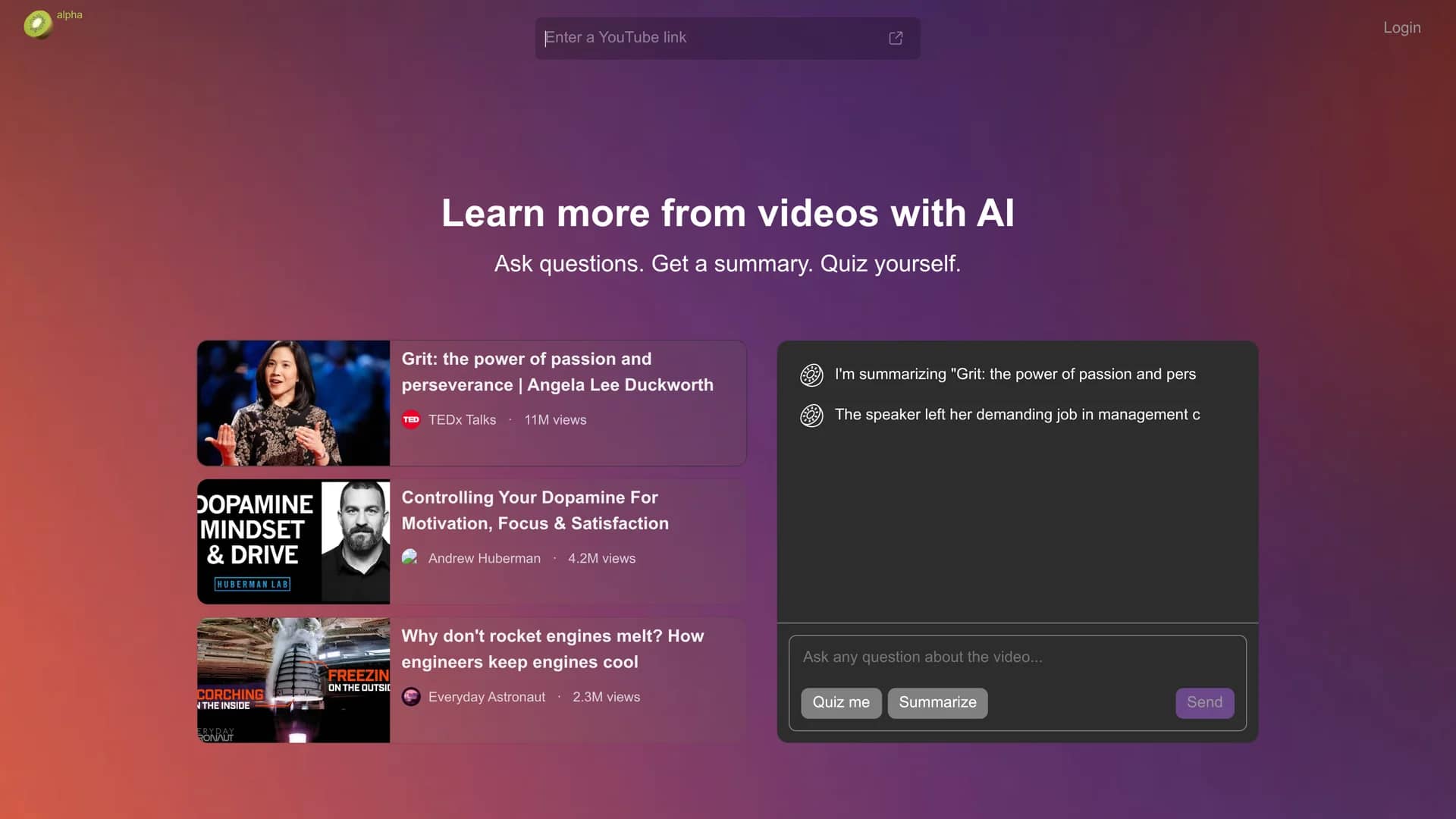Click the I'm summarizing Grit chat message
This screenshot has height=819, width=1456.
pyautogui.click(x=1015, y=375)
